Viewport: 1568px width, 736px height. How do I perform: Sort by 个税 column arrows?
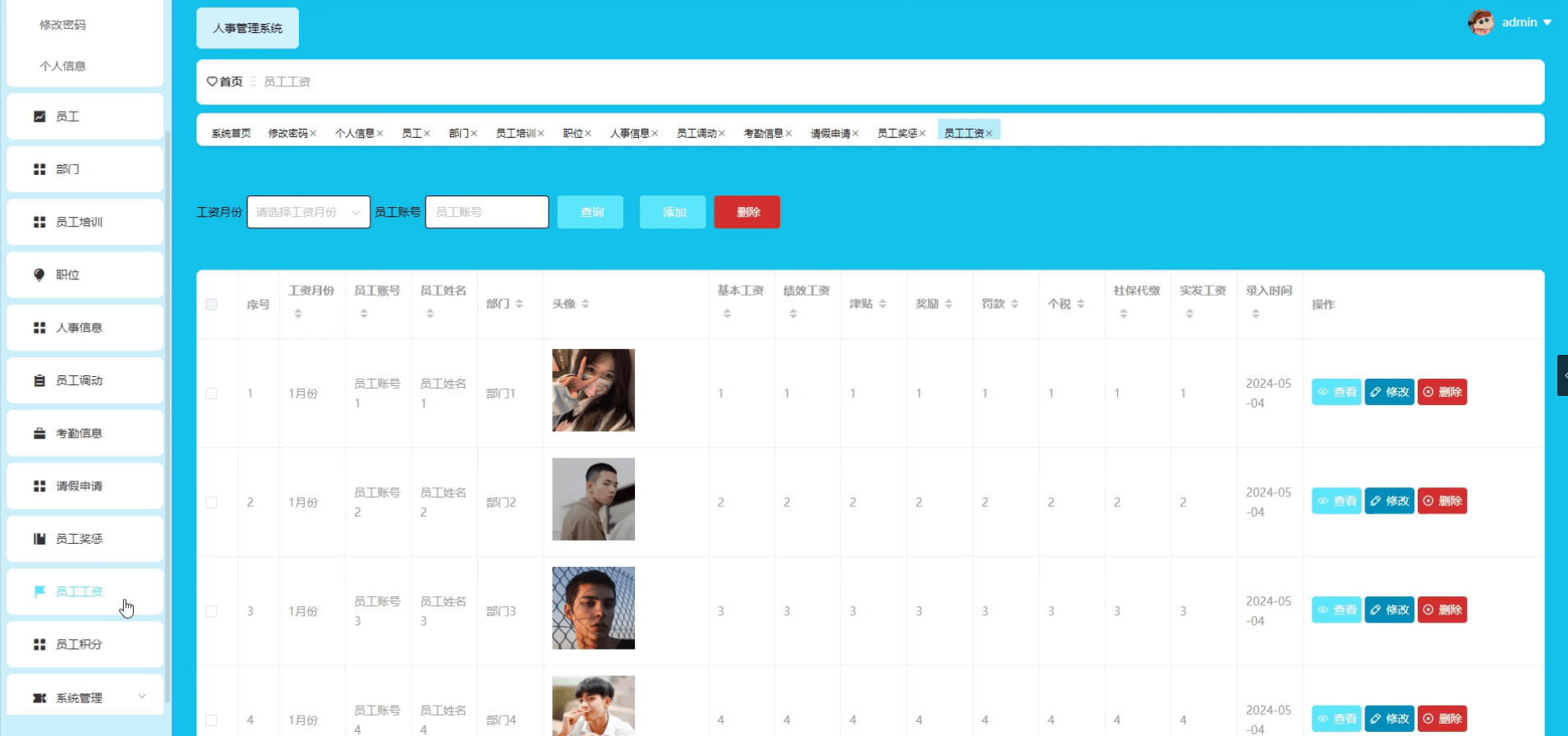pos(1081,304)
